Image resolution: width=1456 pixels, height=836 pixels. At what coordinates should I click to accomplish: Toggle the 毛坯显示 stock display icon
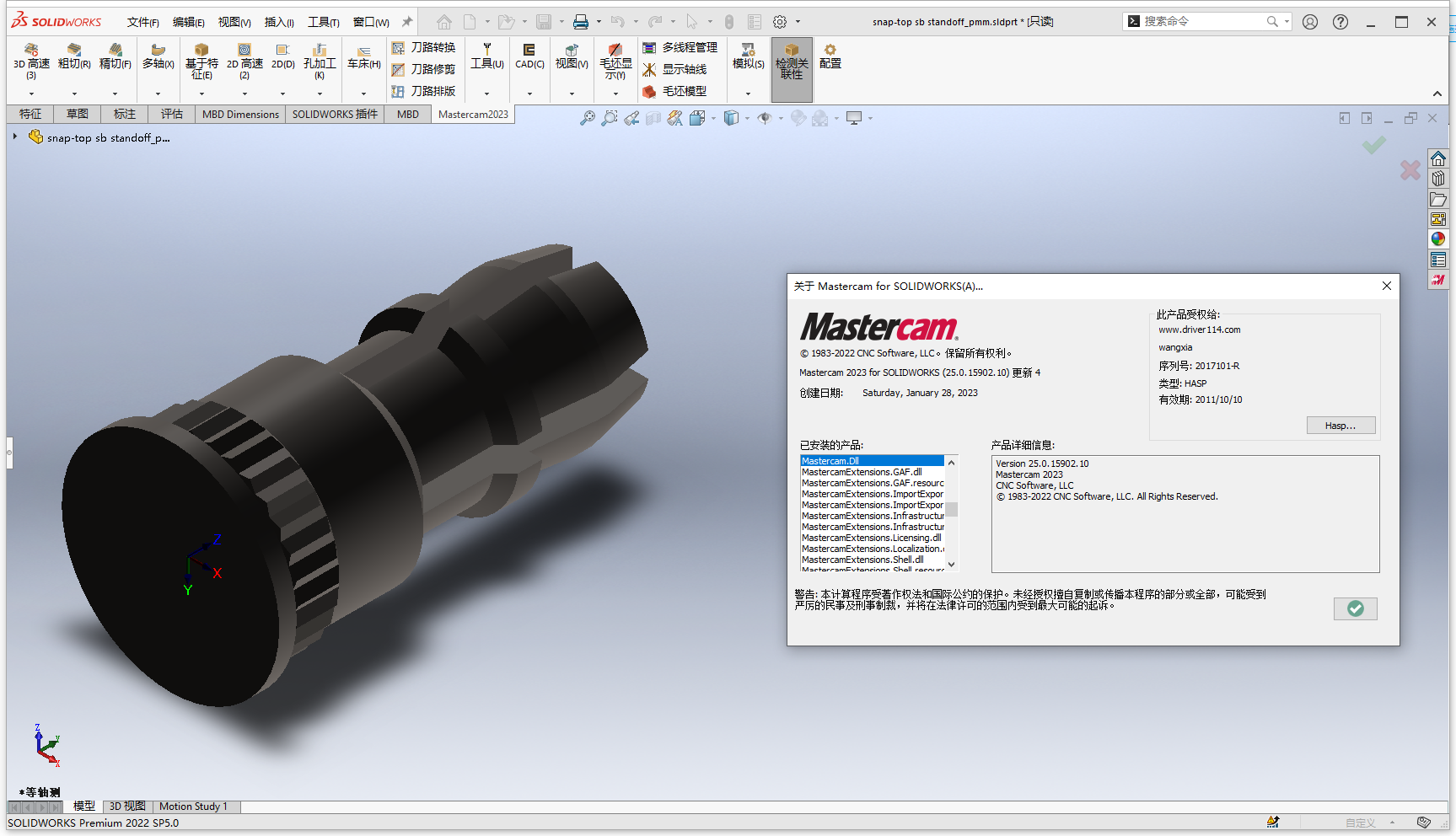tap(615, 61)
